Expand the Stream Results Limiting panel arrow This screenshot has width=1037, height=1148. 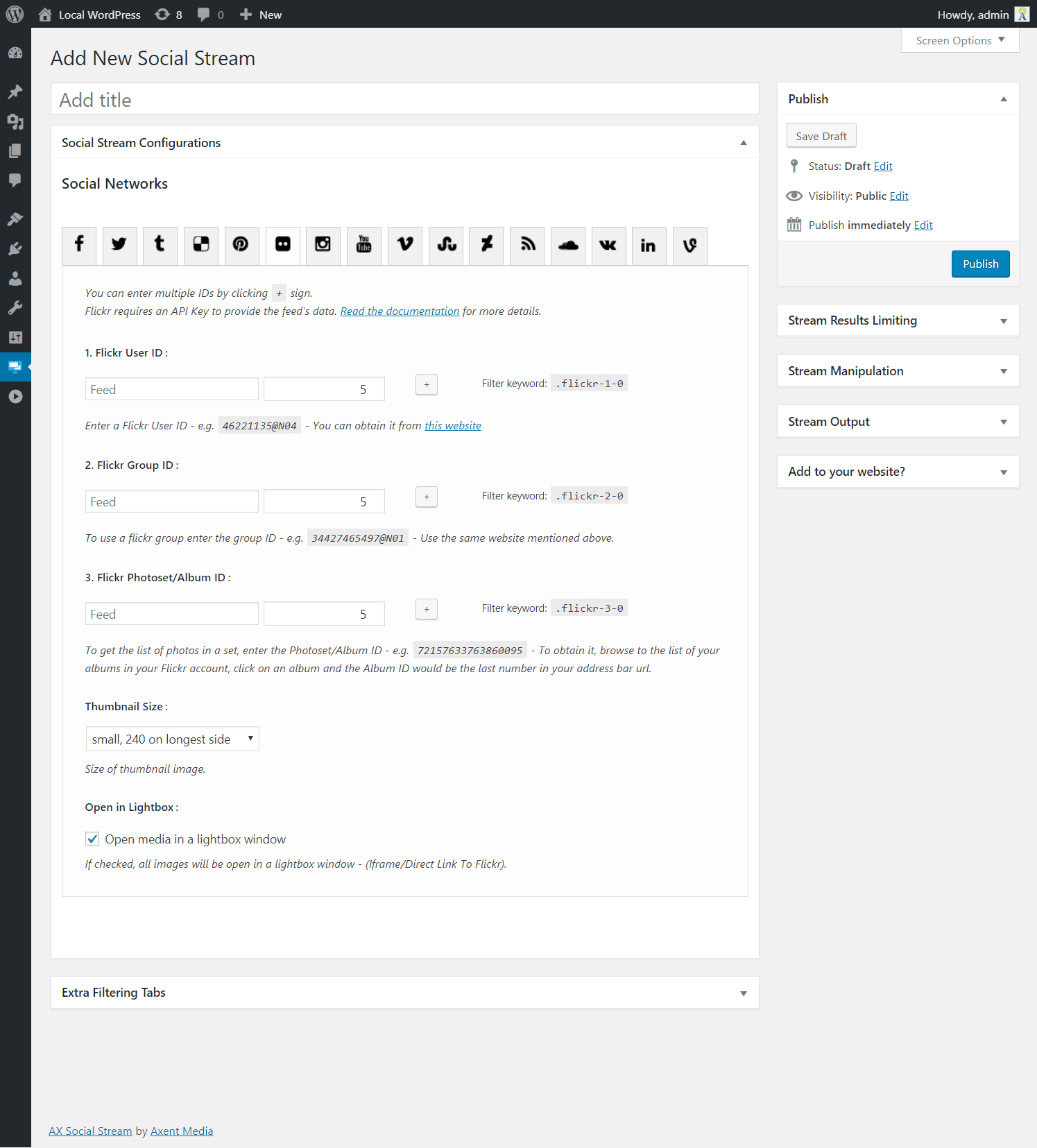point(1003,321)
